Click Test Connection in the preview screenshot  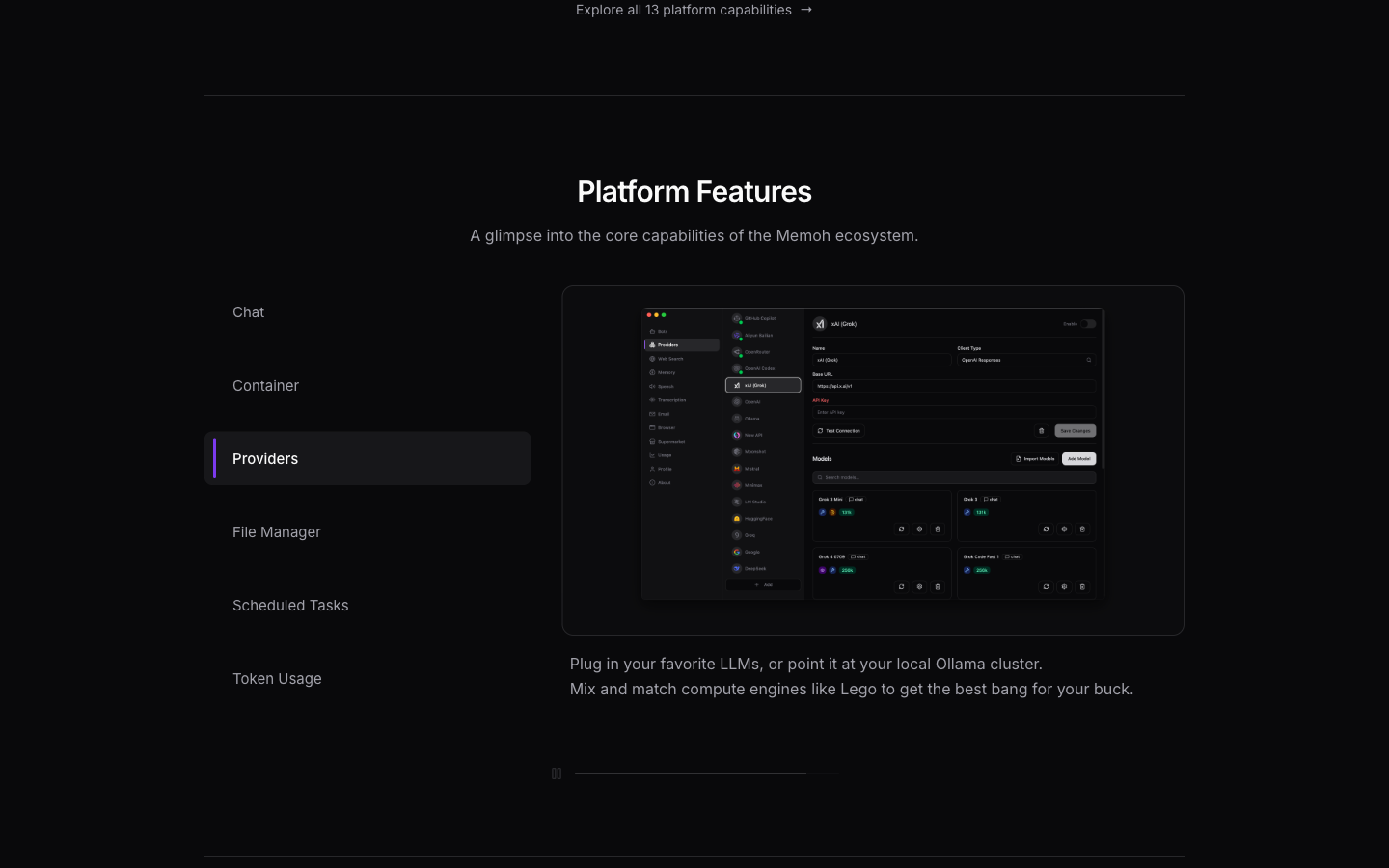[839, 431]
